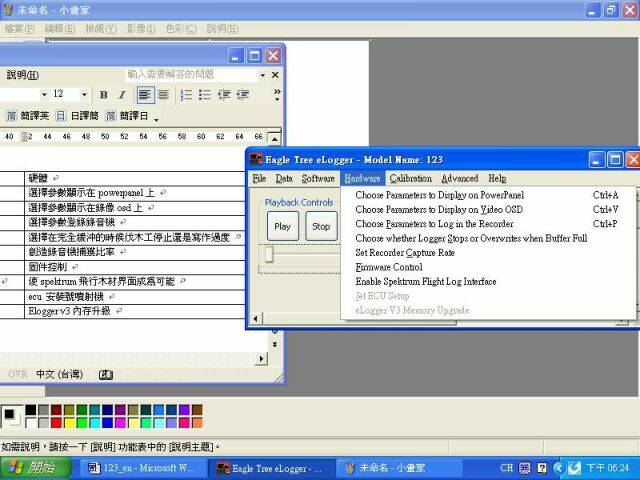Click the system clock showing 下午 06:24
The height and width of the screenshot is (480, 640).
pos(608,468)
